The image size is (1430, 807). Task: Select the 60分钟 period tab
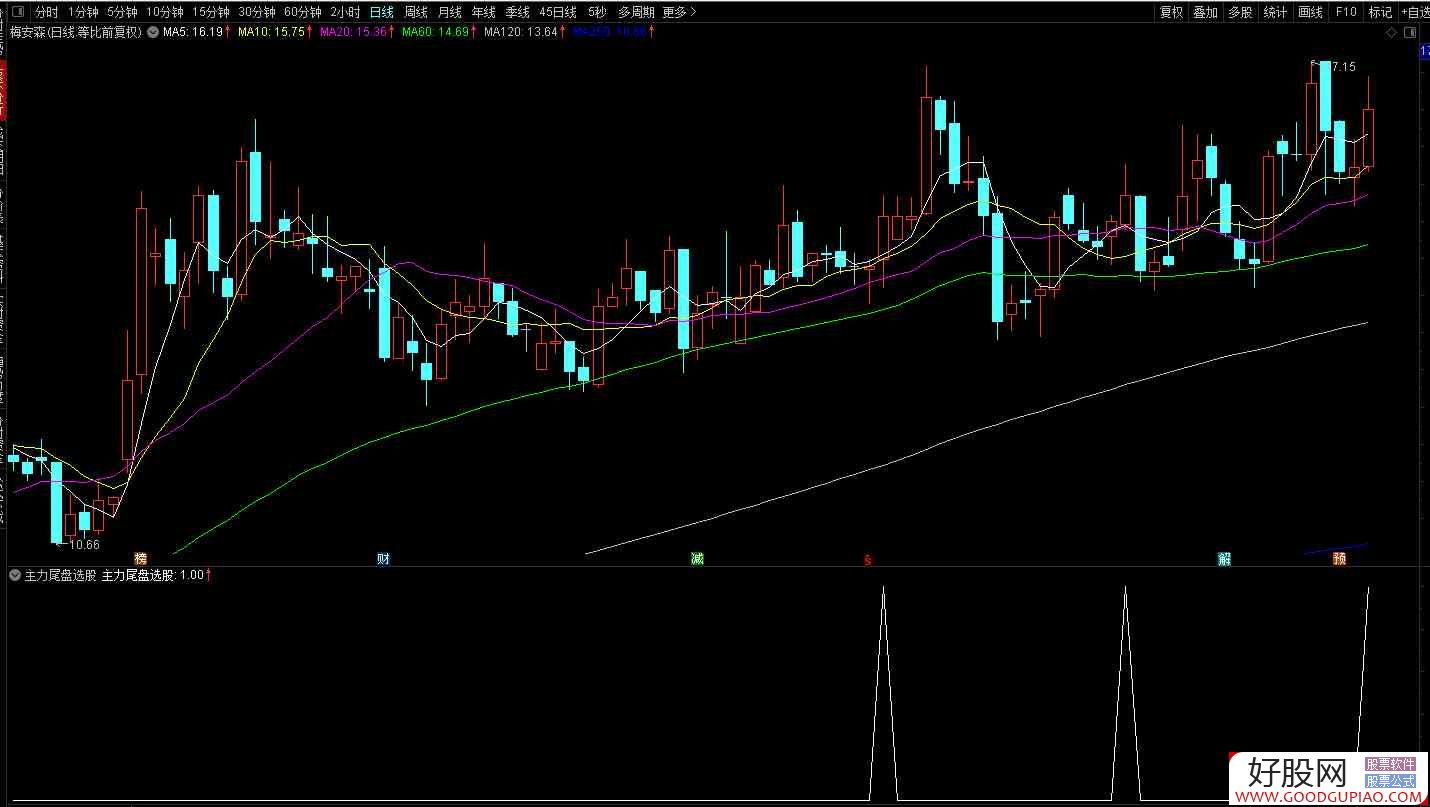click(x=302, y=12)
